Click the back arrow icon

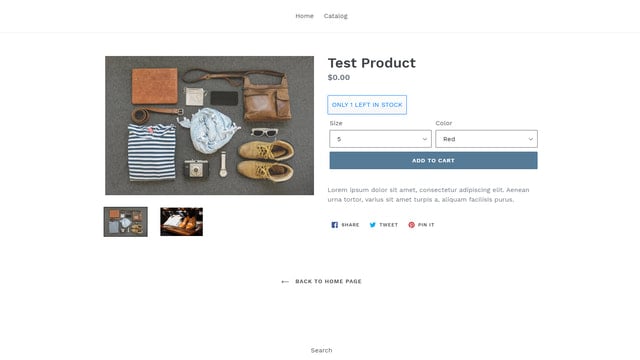pos(285,282)
